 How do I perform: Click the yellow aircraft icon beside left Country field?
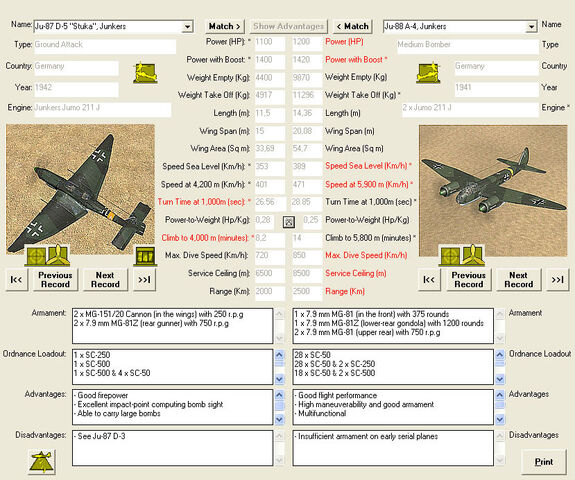[146, 73]
